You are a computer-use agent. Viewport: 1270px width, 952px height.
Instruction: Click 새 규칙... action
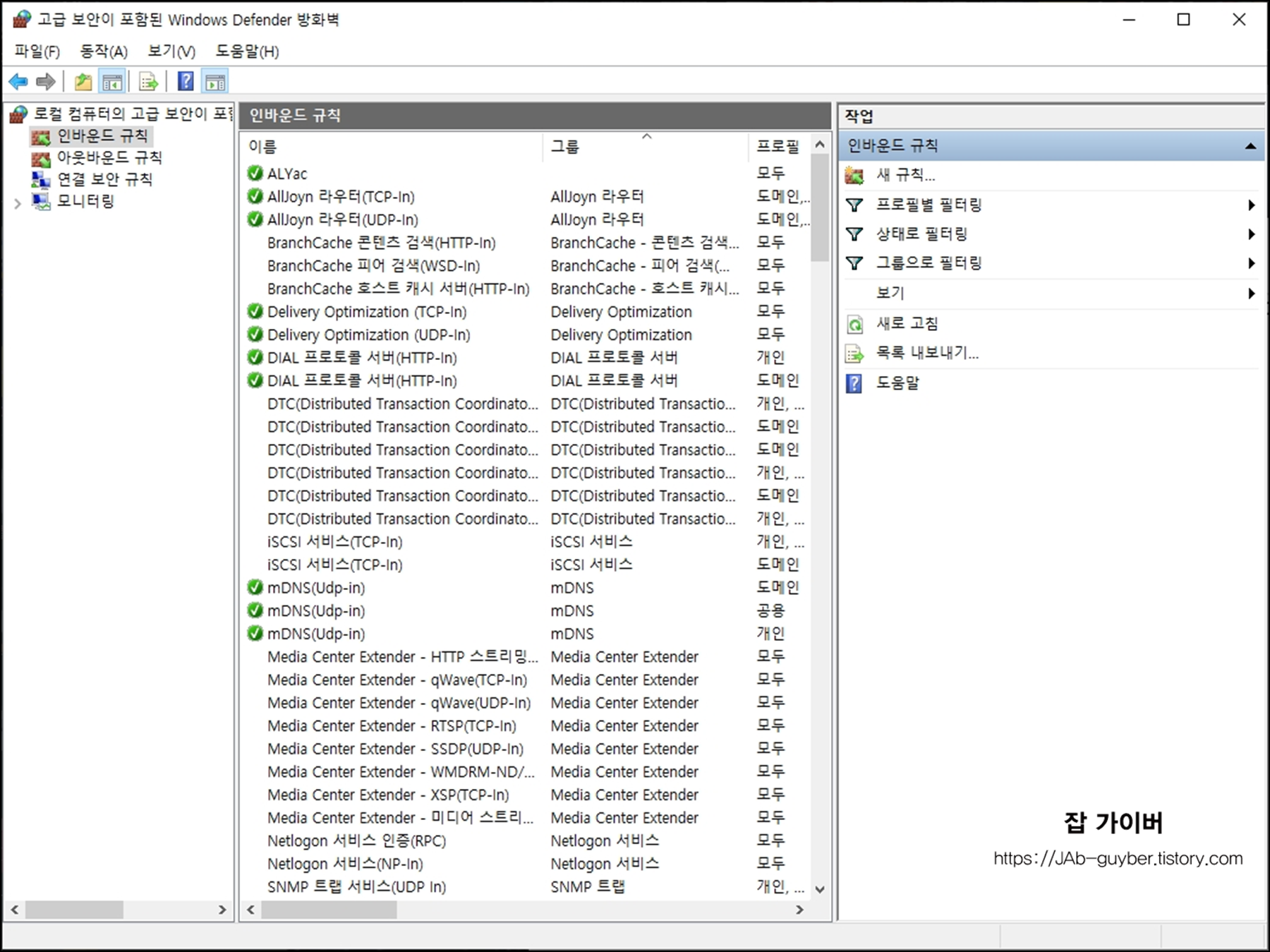[x=905, y=175]
